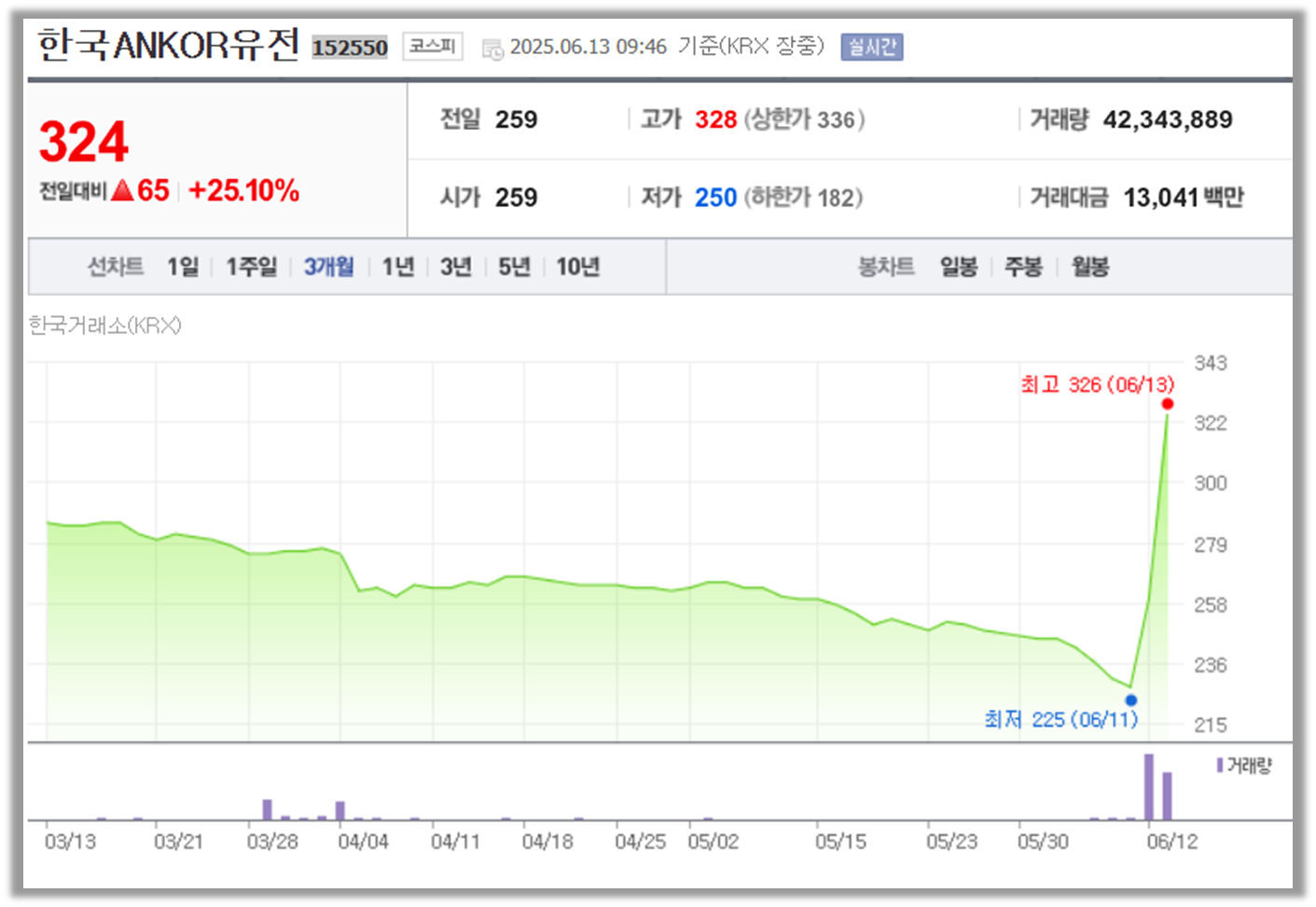The height and width of the screenshot is (907, 1316).
Task: Click the 한국거래소(KRX) label
Action: (x=105, y=326)
